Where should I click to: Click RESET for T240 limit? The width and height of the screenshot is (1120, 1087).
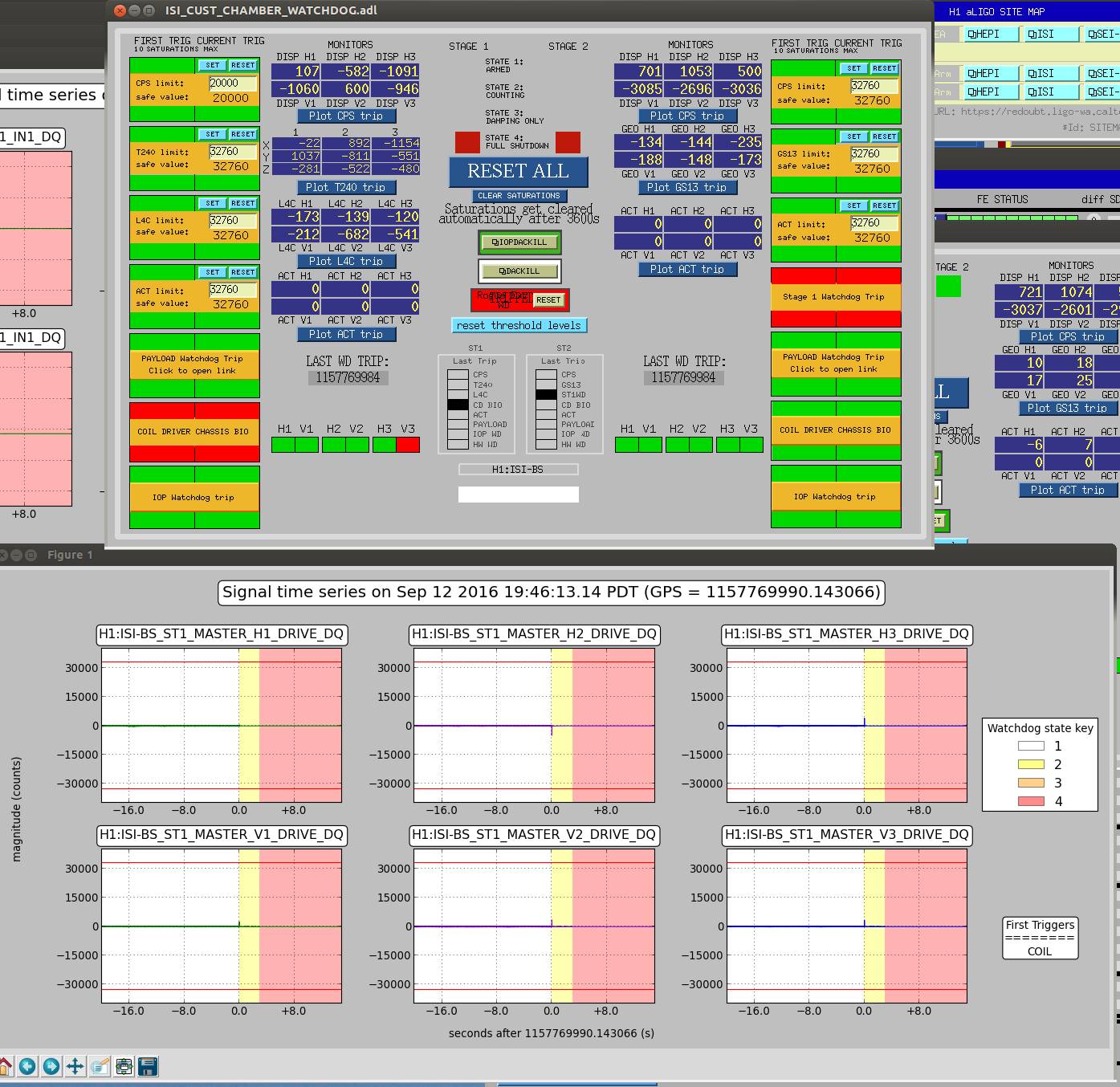(243, 134)
